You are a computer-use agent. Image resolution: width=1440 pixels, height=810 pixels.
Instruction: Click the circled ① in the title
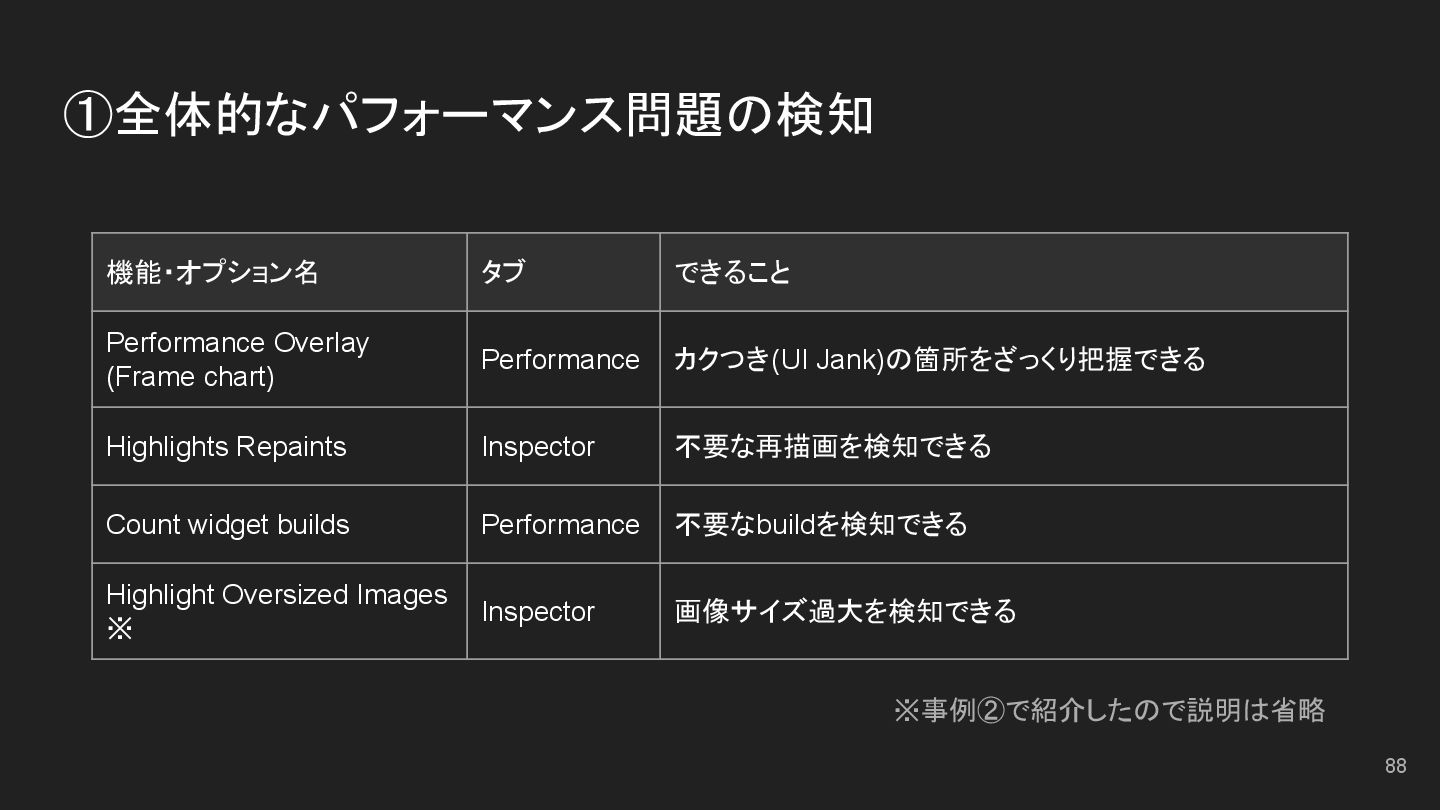[87, 116]
